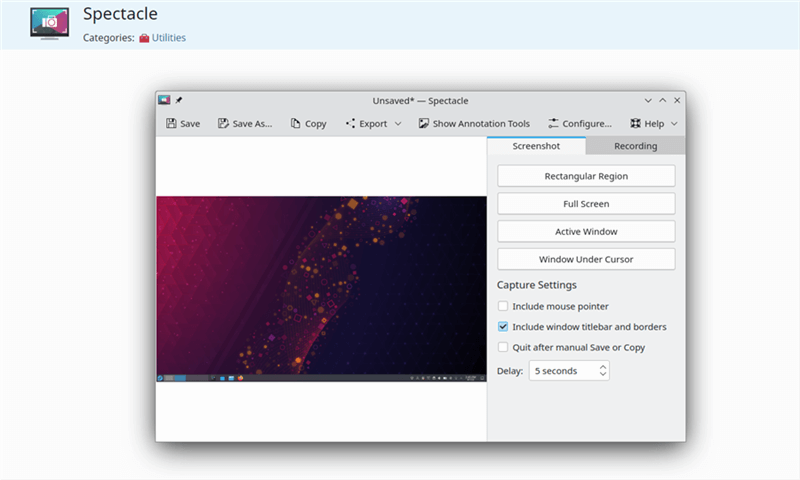Click the Copy toolbar button
This screenshot has width=800, height=480.
308,123
